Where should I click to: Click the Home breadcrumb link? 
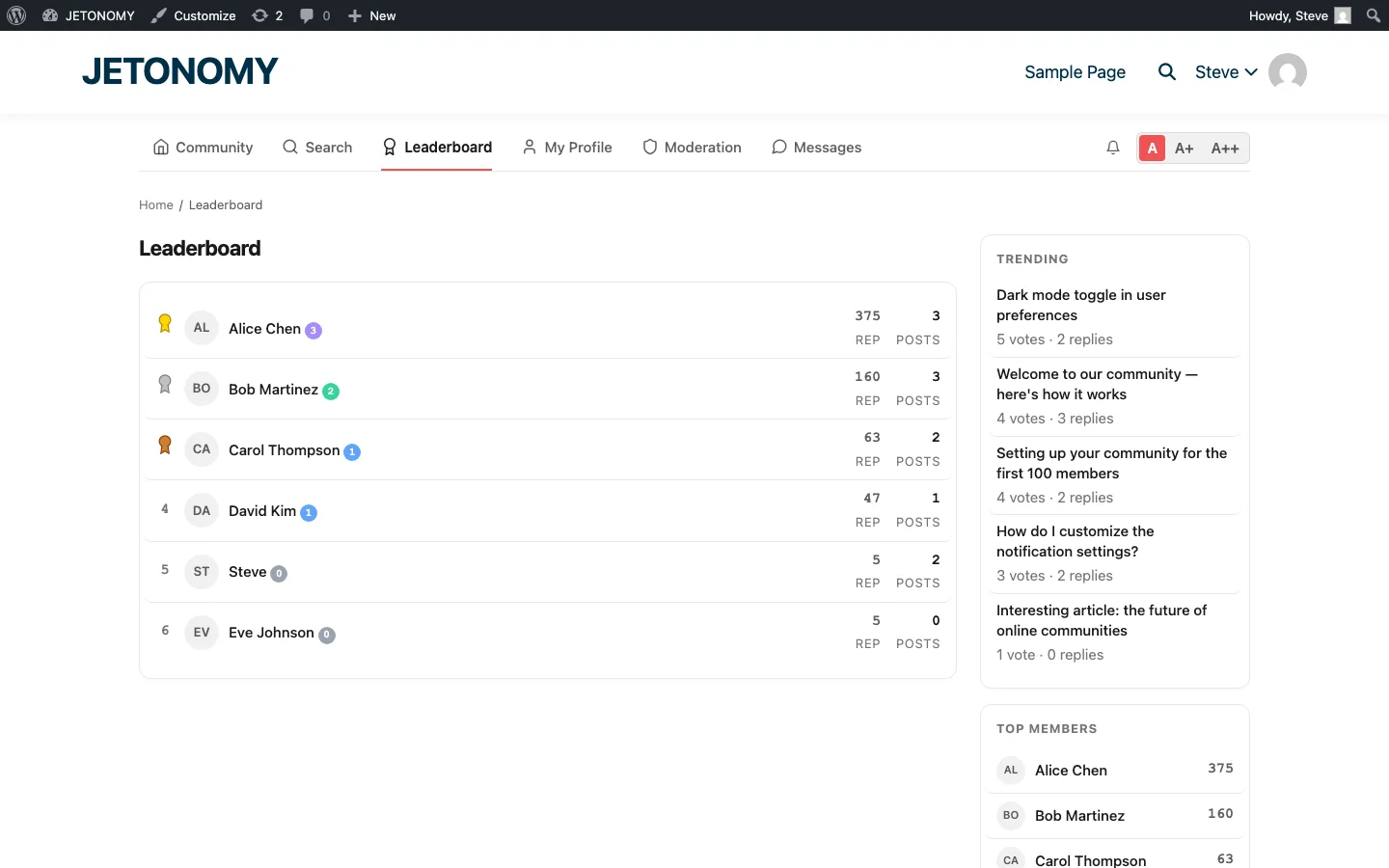tap(155, 204)
